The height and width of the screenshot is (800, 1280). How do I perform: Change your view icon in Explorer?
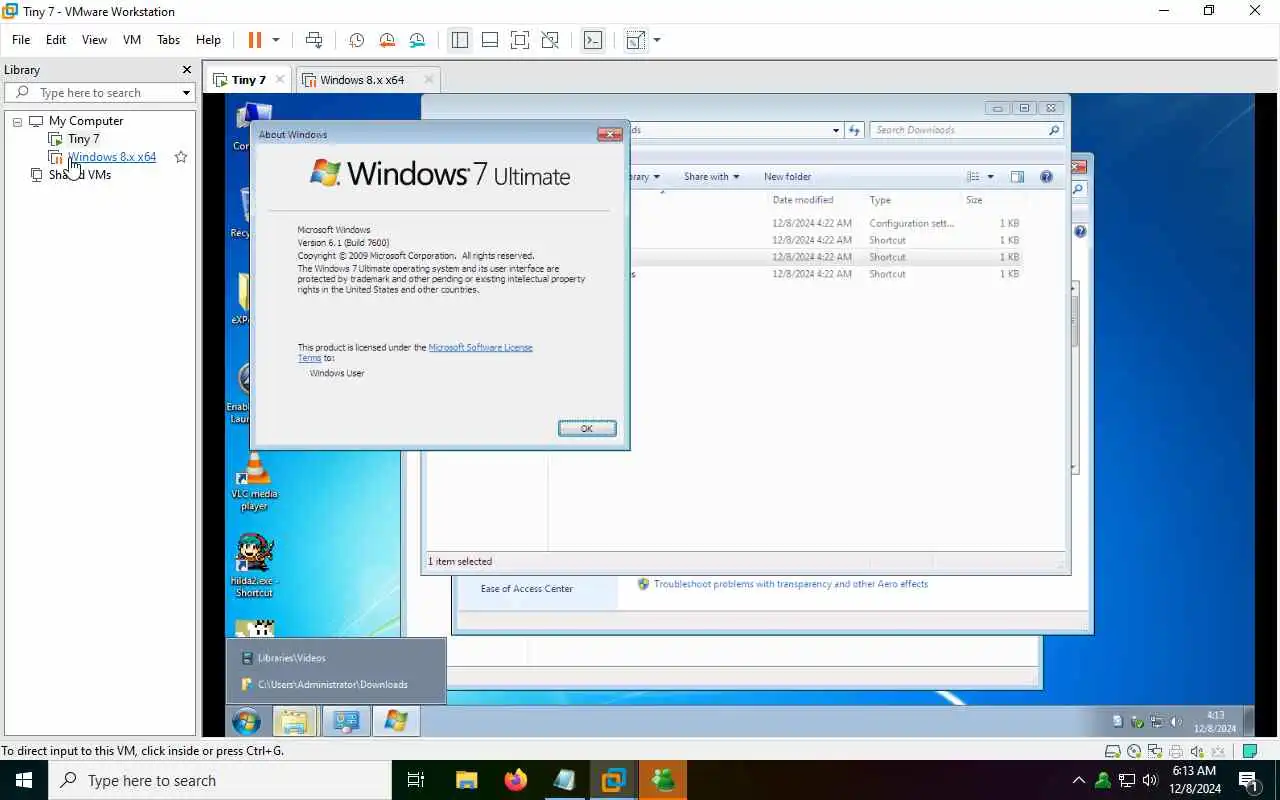click(x=974, y=177)
